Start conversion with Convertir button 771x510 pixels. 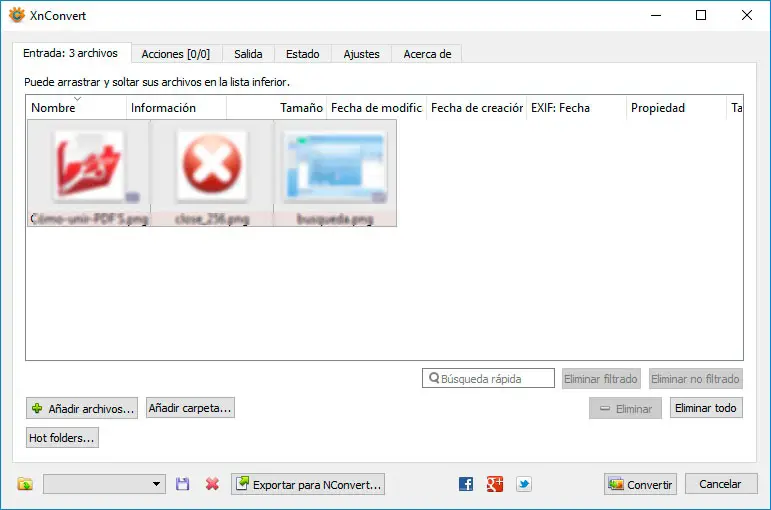point(640,484)
